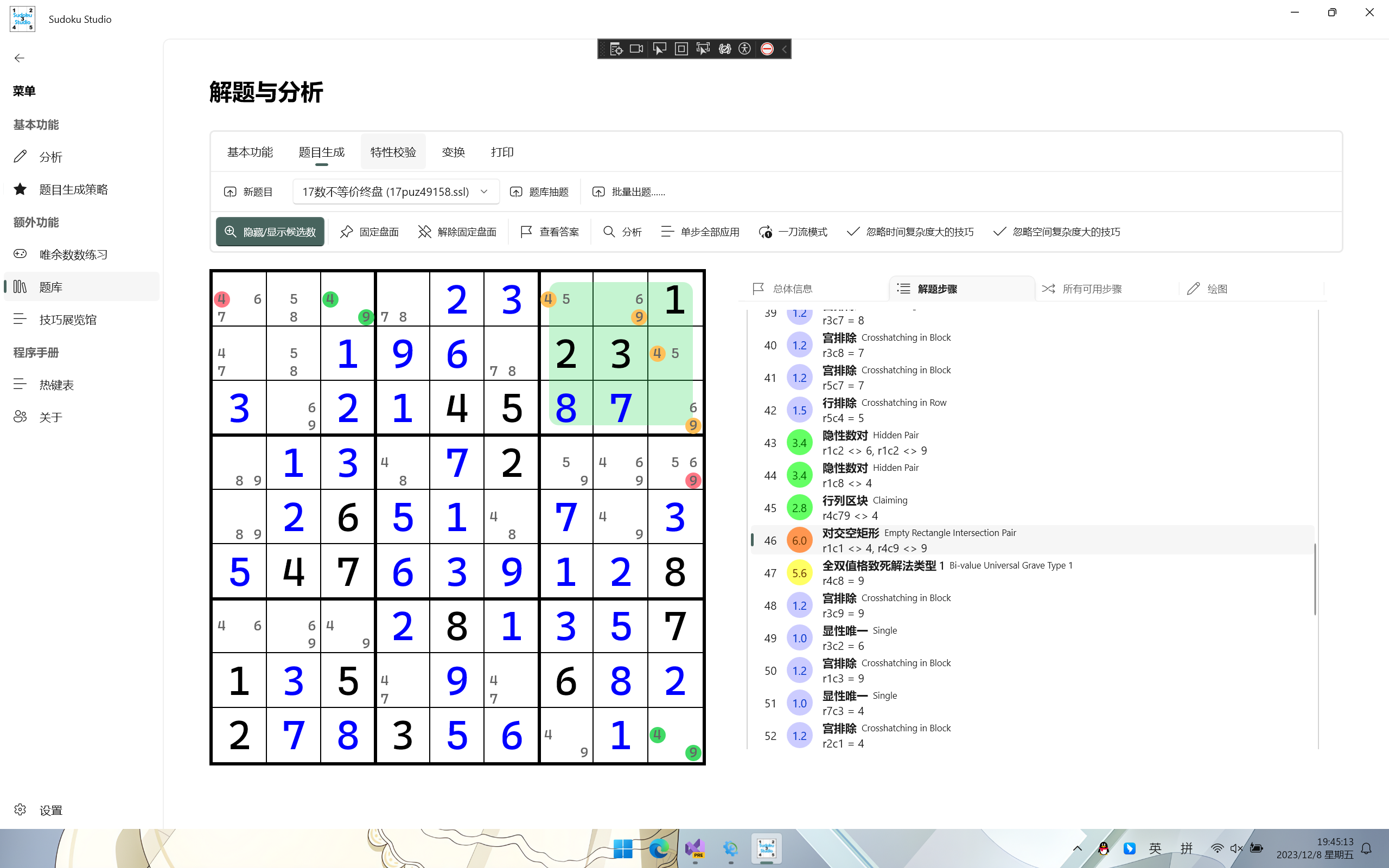Toggle 忽略空间复杂度大的技巧 checkmark

[x=1057, y=232]
